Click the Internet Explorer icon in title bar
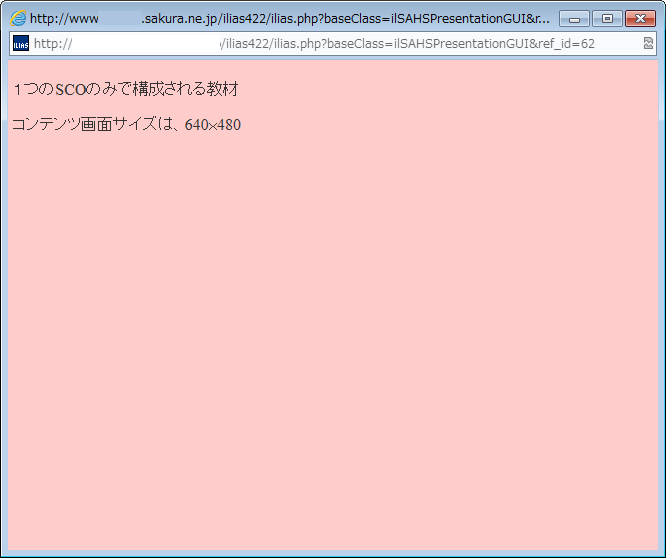666x558 pixels. [18, 19]
